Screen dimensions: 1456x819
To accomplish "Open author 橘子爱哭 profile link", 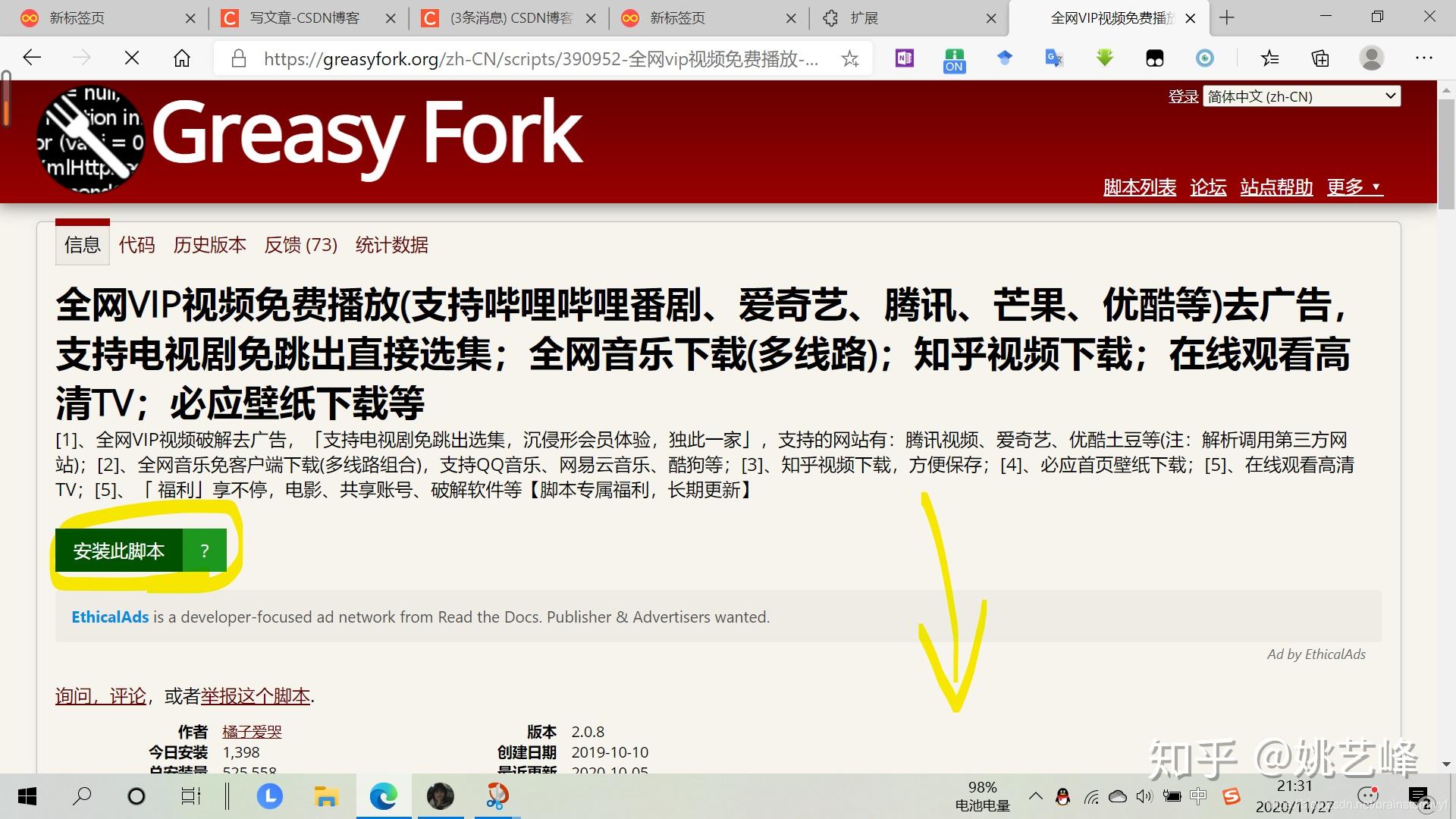I will (x=252, y=732).
